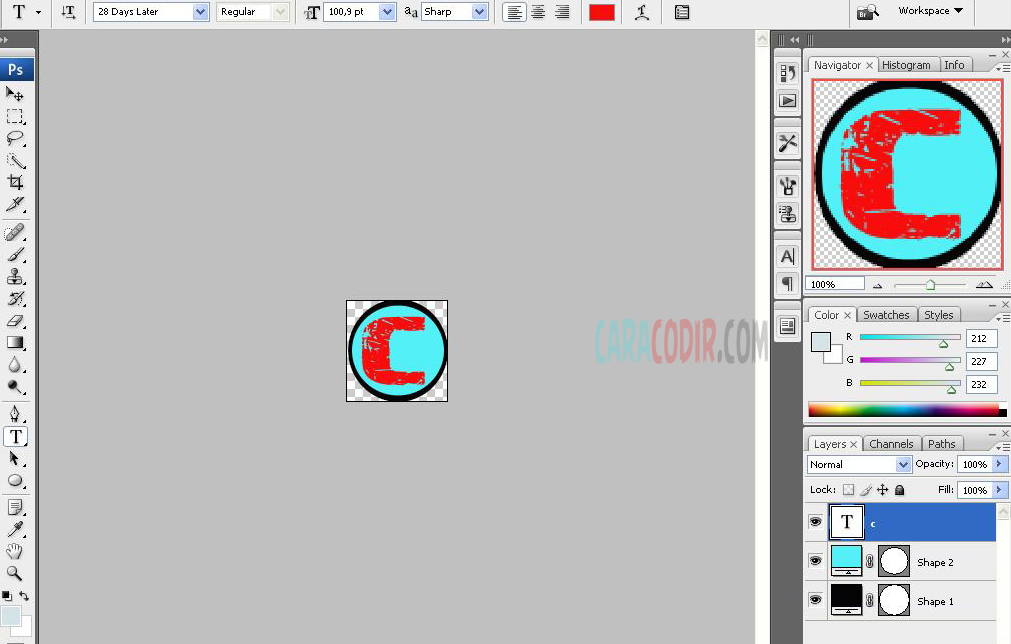1011x644 pixels.
Task: Select the Healing Brush tool
Action: [14, 232]
